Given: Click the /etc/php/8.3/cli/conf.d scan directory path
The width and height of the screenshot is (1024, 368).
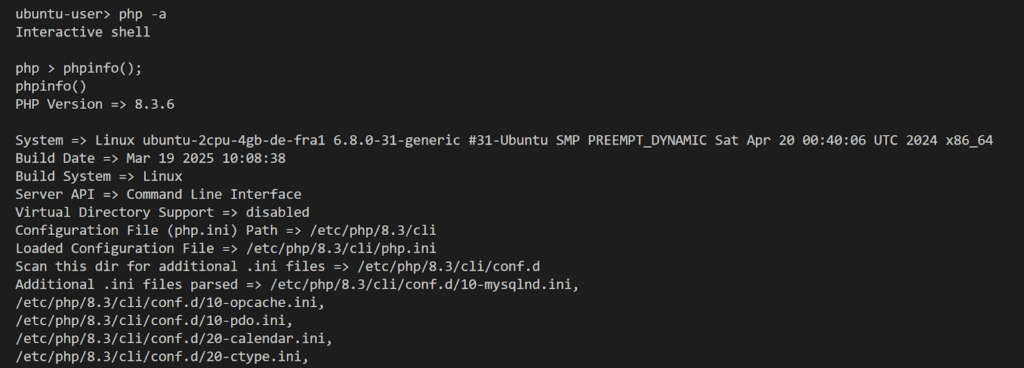Looking at the screenshot, I should point(449,267).
